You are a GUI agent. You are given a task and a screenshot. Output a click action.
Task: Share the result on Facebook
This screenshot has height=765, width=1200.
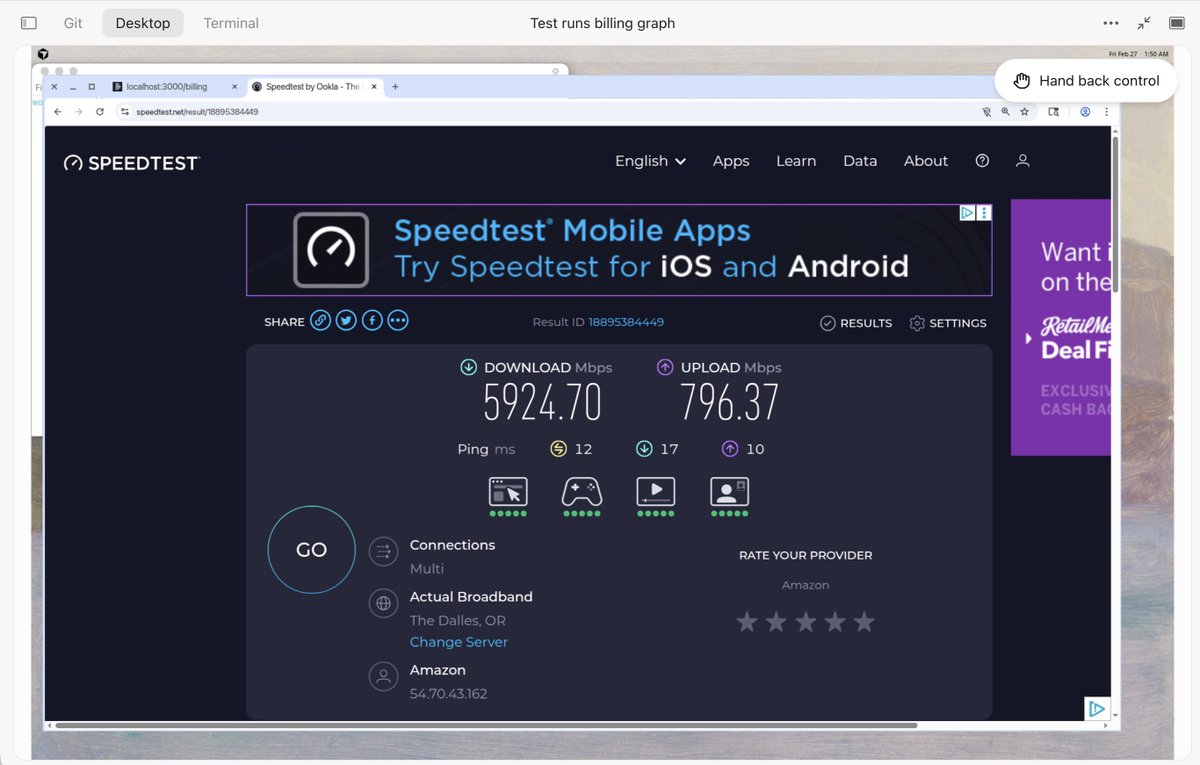372,321
